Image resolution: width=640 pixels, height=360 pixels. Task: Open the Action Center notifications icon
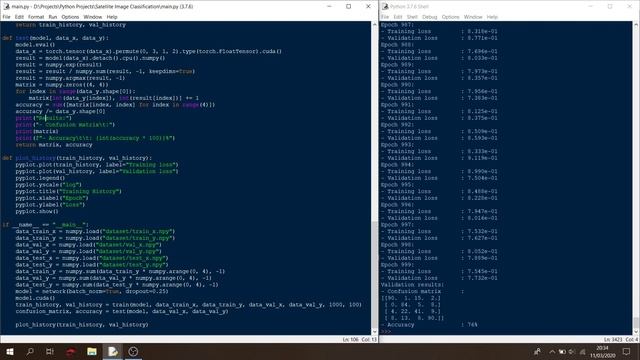[627, 351]
